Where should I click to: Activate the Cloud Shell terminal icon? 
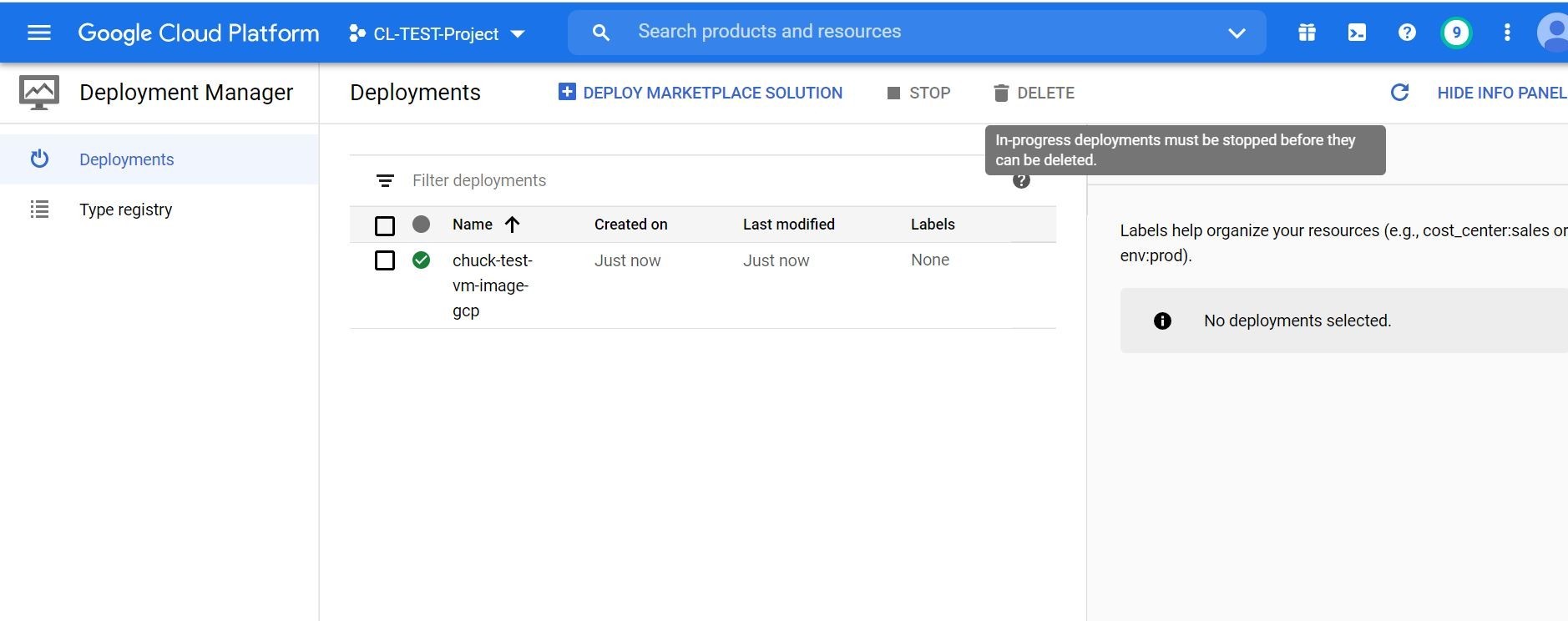[x=1357, y=33]
